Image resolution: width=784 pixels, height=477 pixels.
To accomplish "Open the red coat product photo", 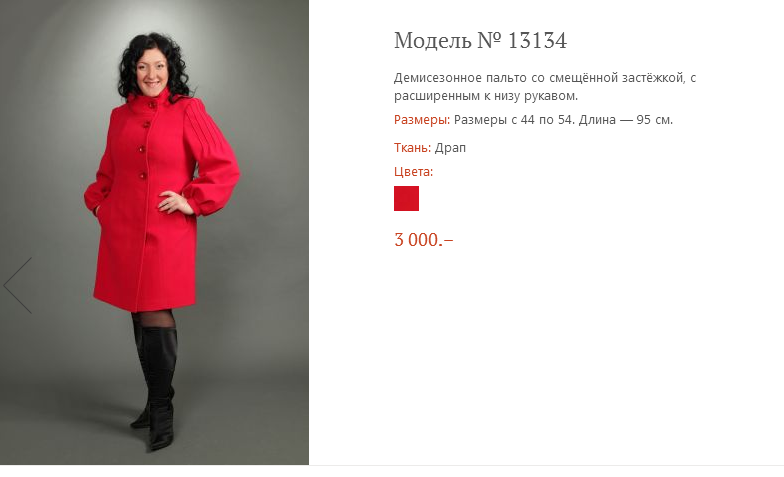I will pyautogui.click(x=154, y=232).
